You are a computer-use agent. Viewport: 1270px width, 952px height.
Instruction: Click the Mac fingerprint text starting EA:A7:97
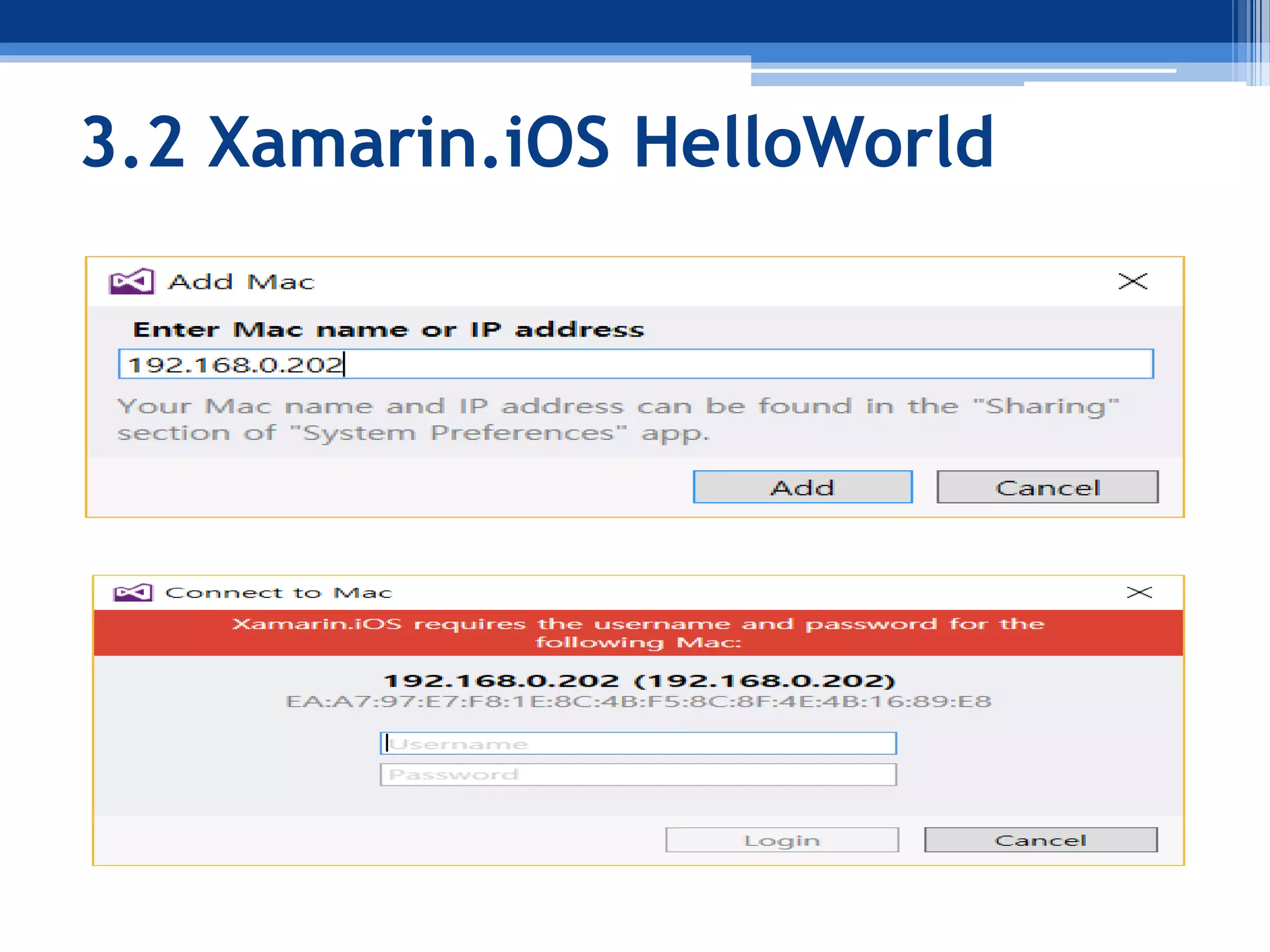(638, 702)
